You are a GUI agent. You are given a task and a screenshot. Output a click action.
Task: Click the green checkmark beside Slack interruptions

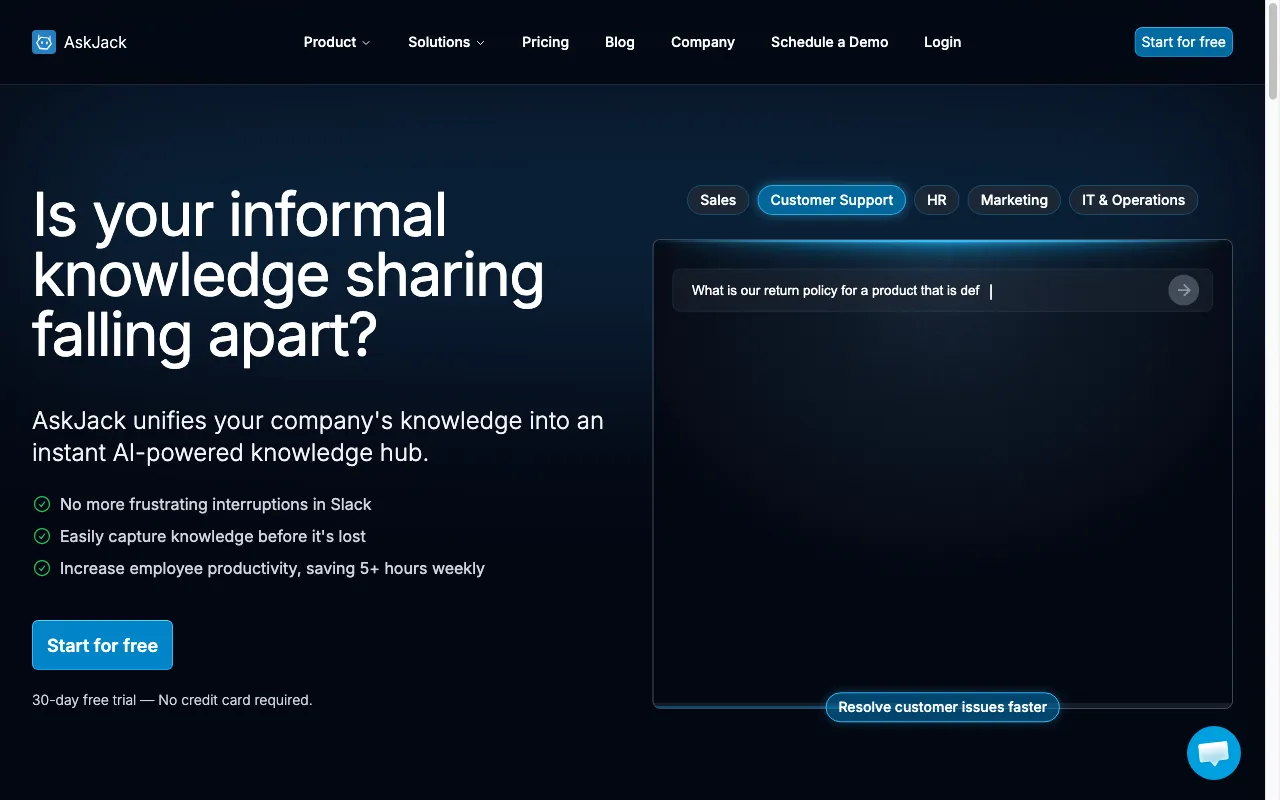pyautogui.click(x=42, y=504)
